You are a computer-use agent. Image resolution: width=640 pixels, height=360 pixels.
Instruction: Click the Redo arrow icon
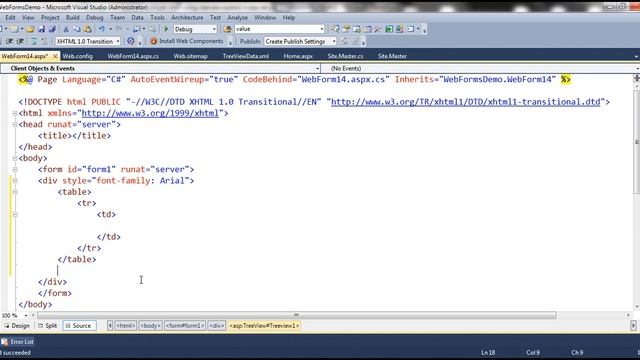[119, 29]
